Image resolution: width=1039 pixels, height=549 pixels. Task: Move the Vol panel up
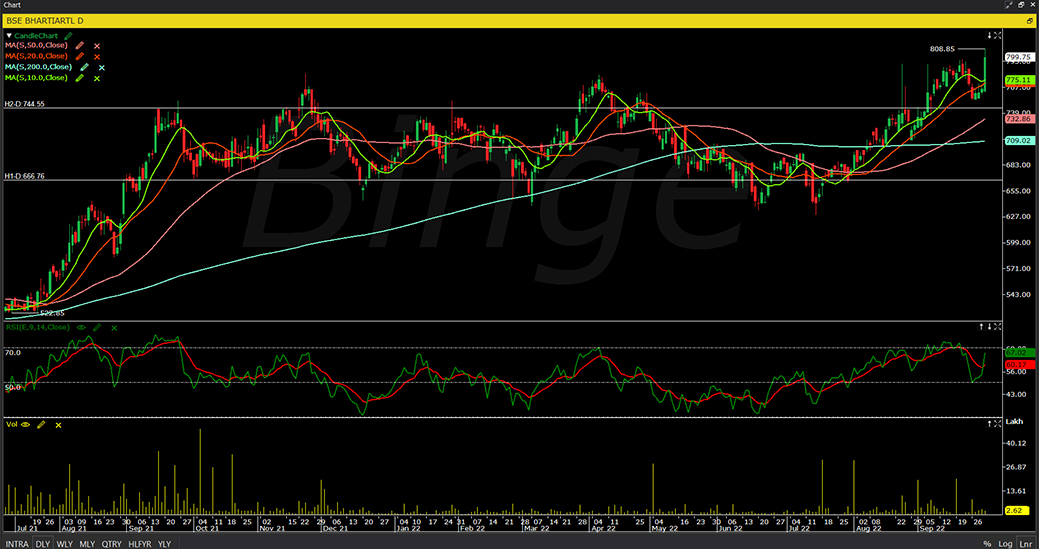click(989, 422)
